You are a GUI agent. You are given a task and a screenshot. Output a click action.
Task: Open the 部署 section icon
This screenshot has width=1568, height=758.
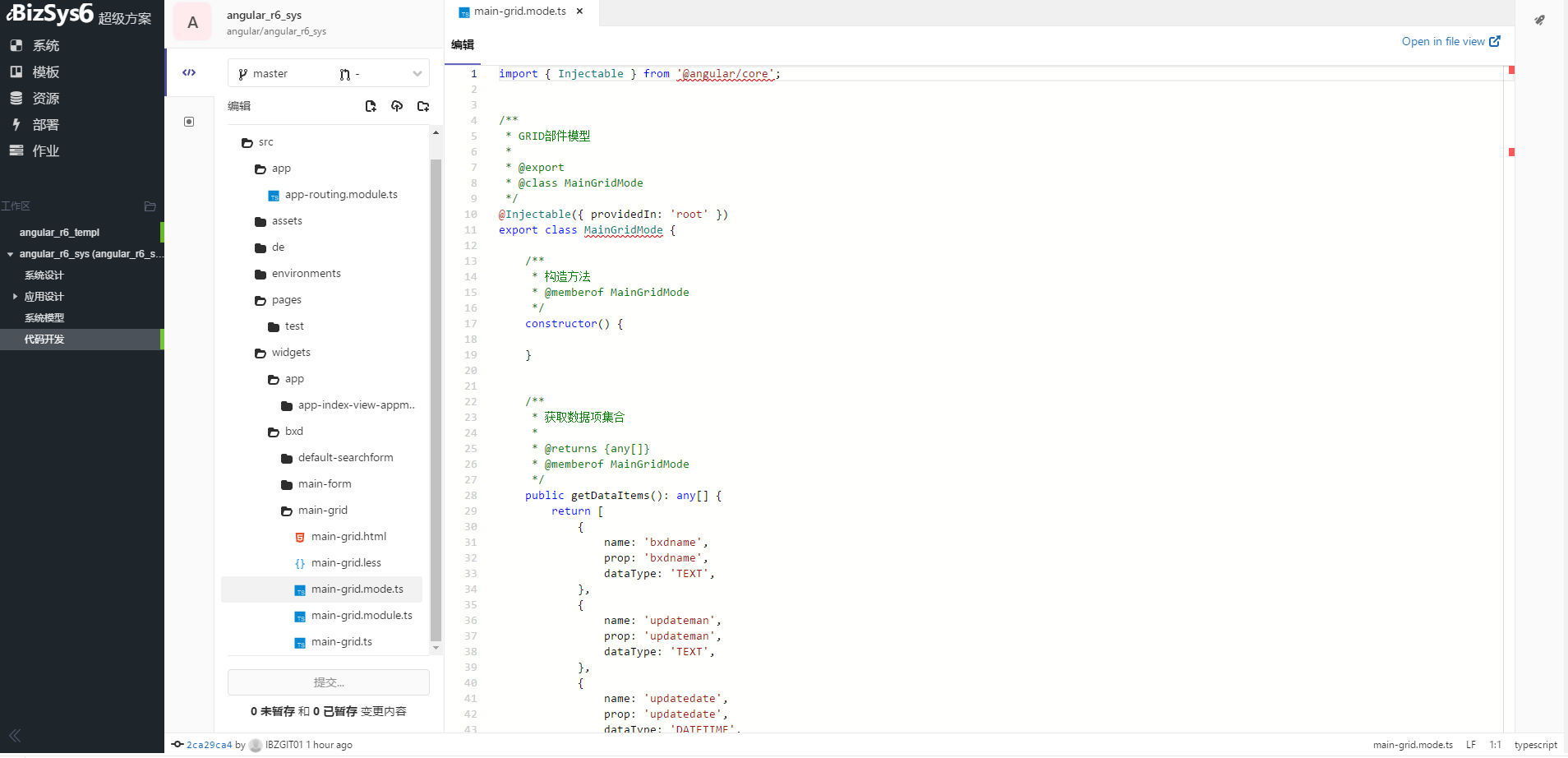tap(16, 125)
